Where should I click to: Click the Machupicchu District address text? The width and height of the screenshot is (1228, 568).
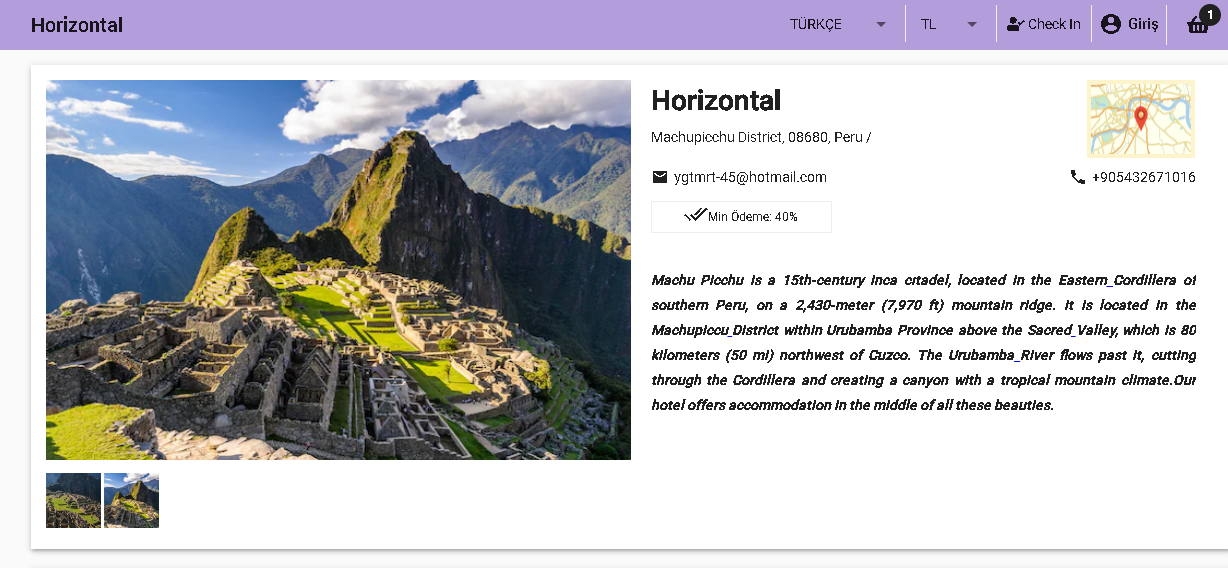pos(761,137)
